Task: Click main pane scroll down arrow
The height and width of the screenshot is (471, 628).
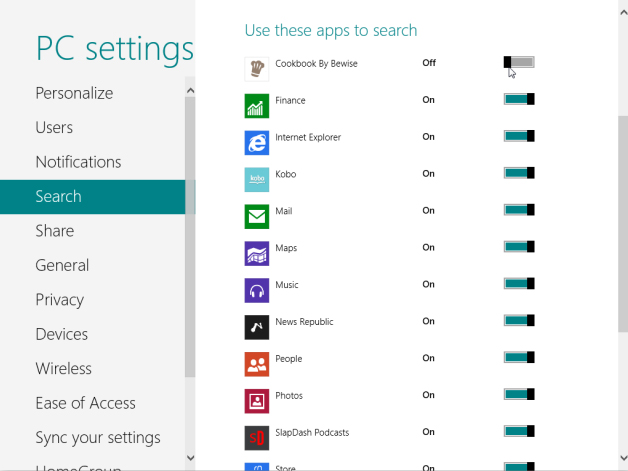Action: click(623, 457)
